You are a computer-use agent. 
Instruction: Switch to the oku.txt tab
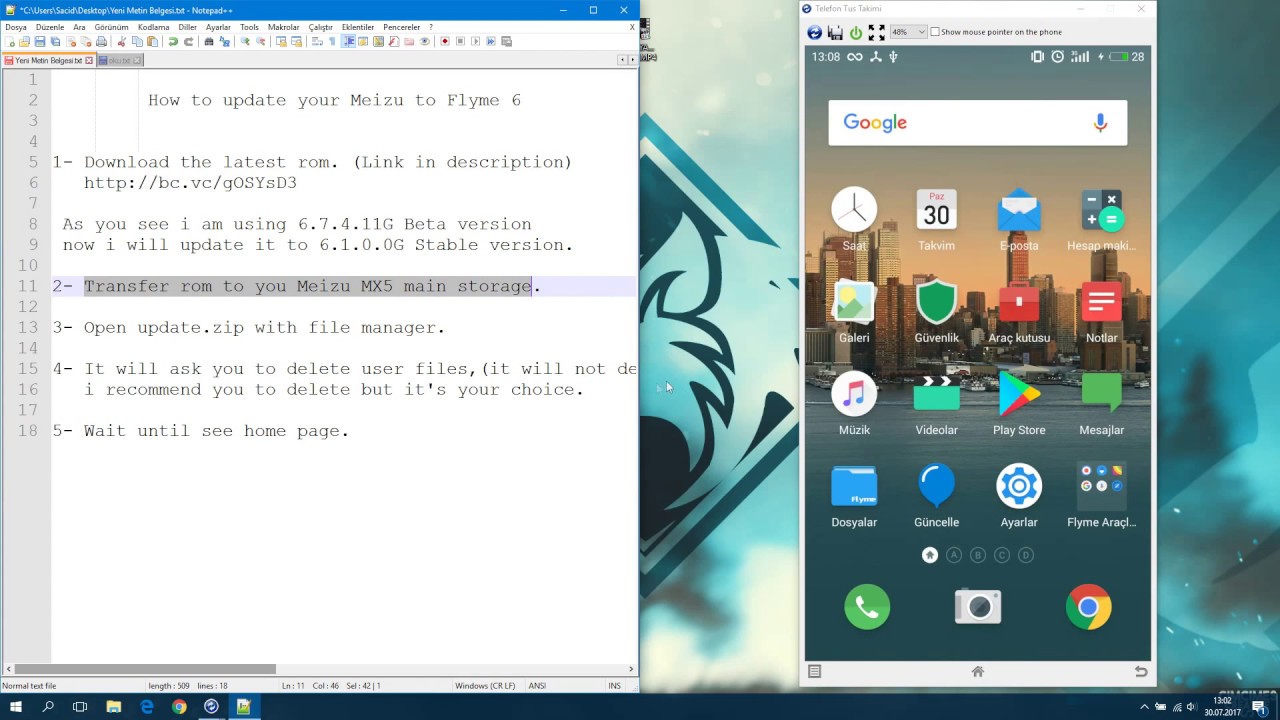pos(120,60)
